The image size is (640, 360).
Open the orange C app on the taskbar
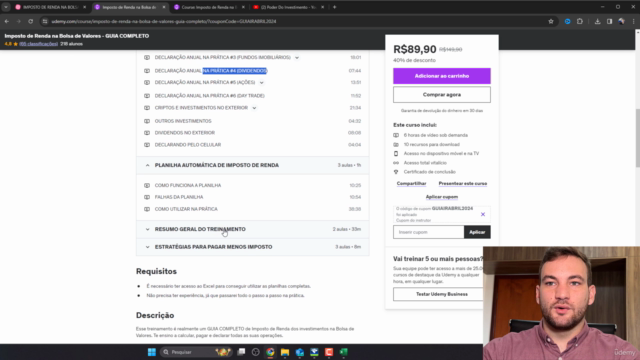(x=329, y=352)
